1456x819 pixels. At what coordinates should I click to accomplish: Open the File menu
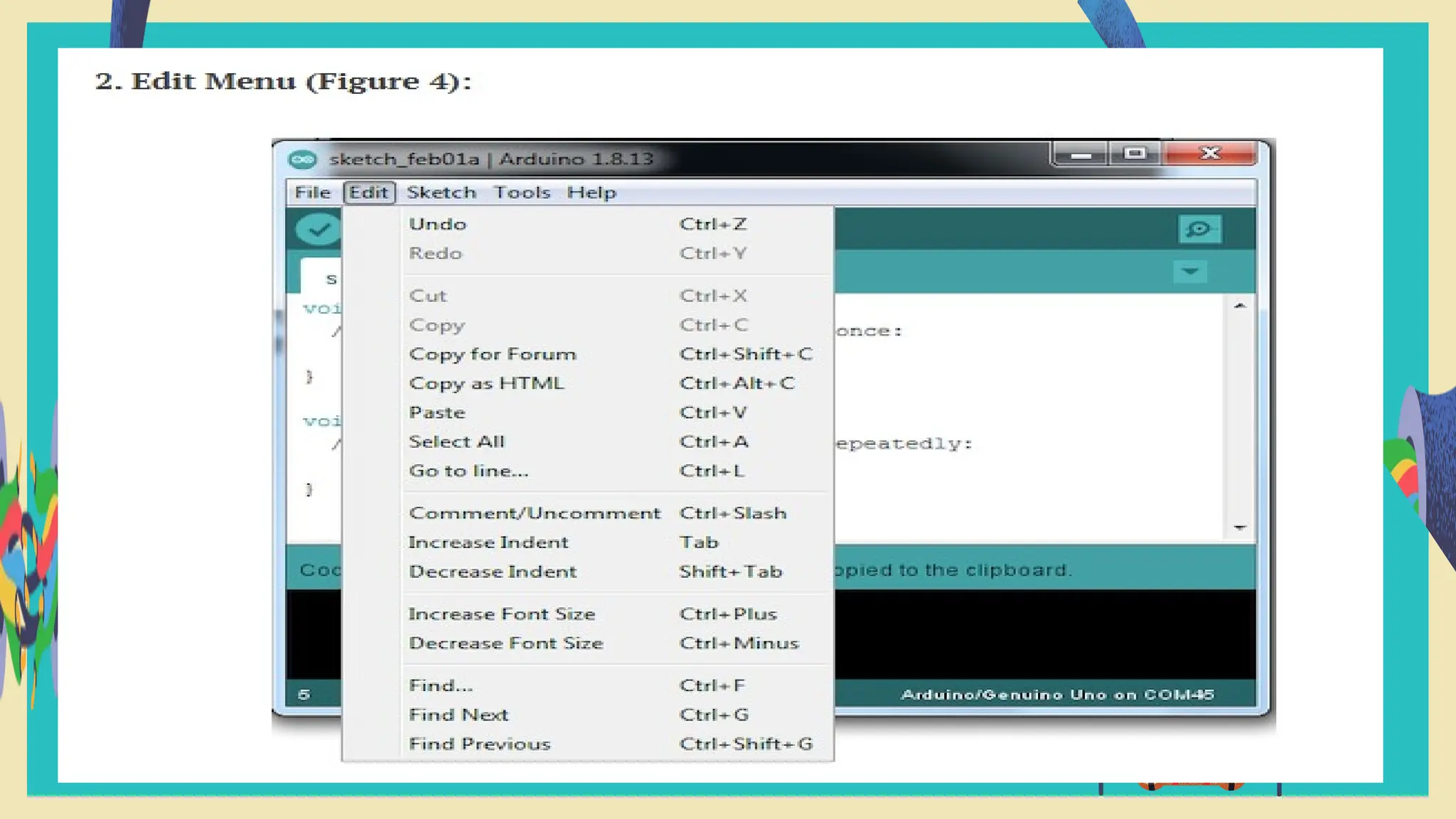point(312,193)
